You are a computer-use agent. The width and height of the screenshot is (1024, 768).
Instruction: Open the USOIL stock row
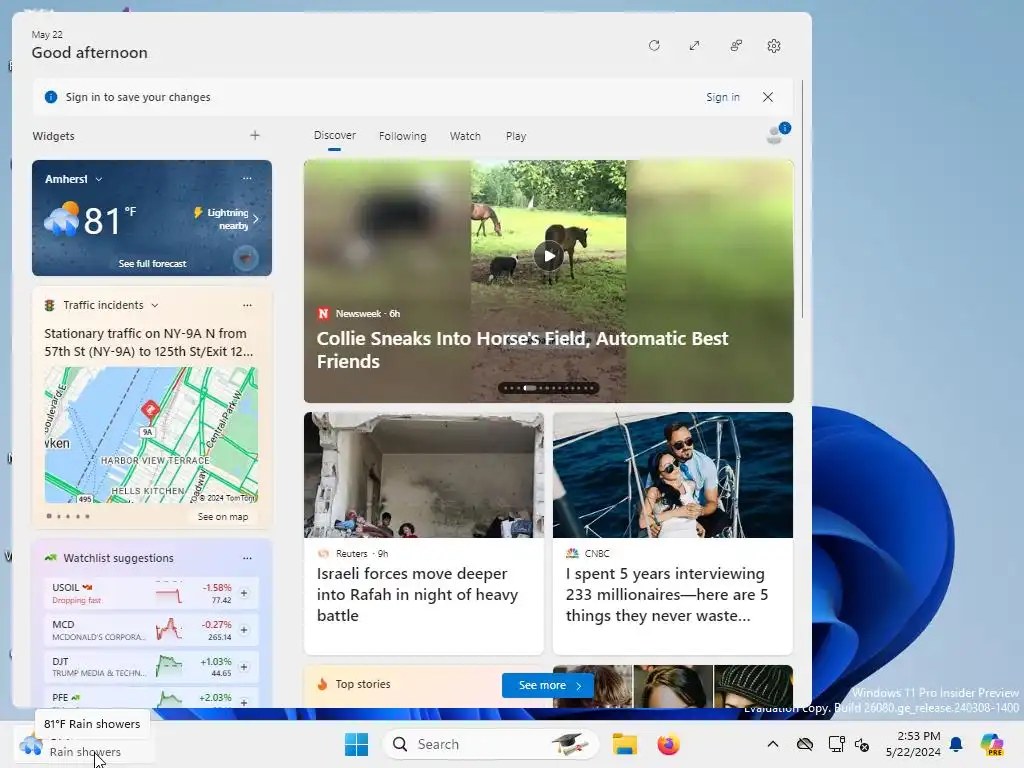coord(151,593)
